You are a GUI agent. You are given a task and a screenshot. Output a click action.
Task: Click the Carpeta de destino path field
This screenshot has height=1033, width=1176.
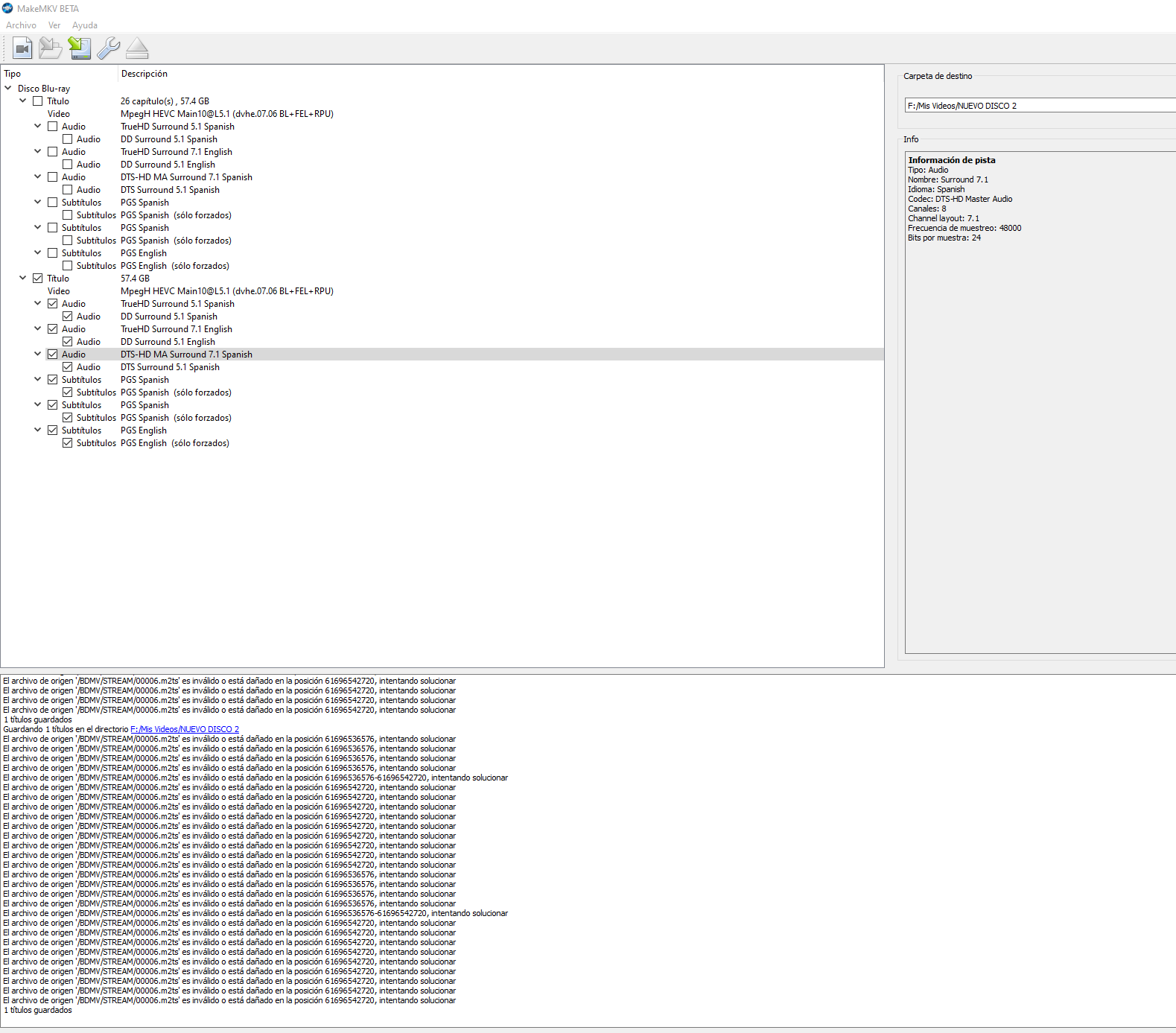1040,106
